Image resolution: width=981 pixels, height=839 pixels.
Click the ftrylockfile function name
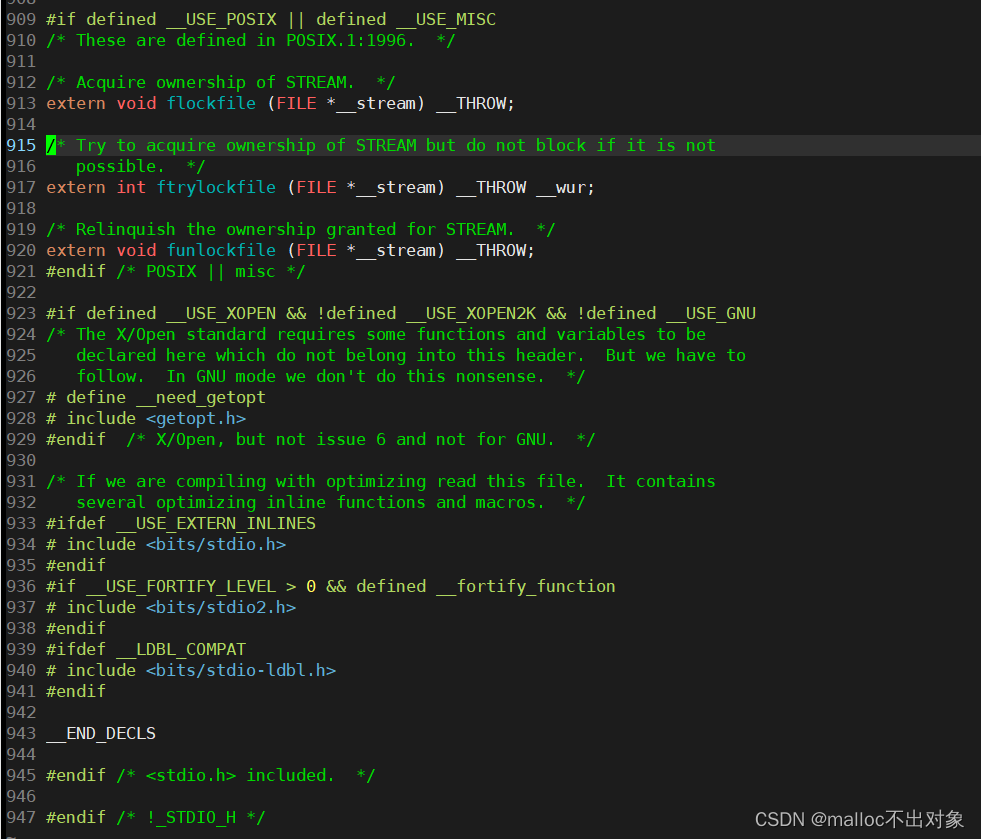click(x=216, y=187)
